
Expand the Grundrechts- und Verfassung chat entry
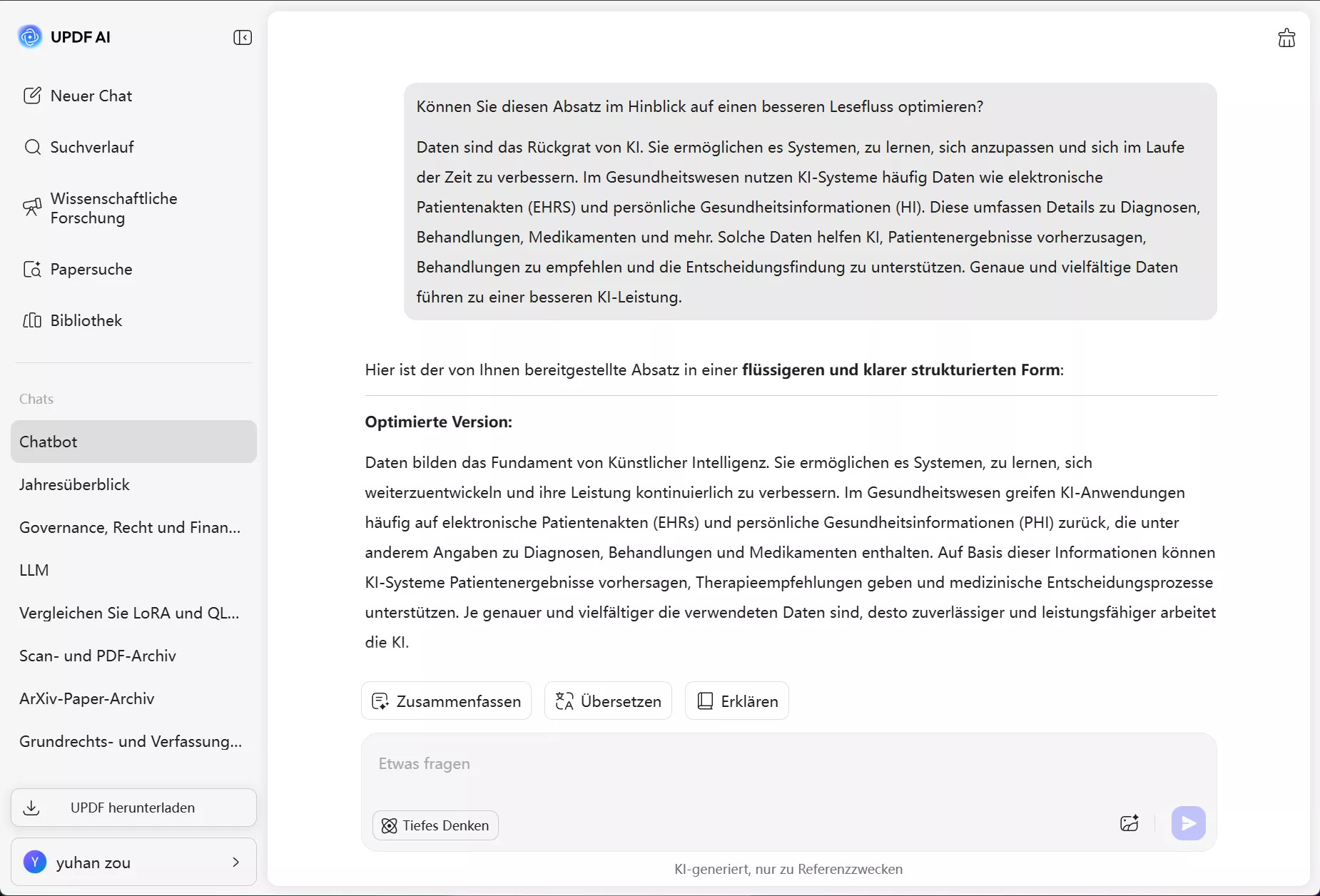click(x=131, y=742)
